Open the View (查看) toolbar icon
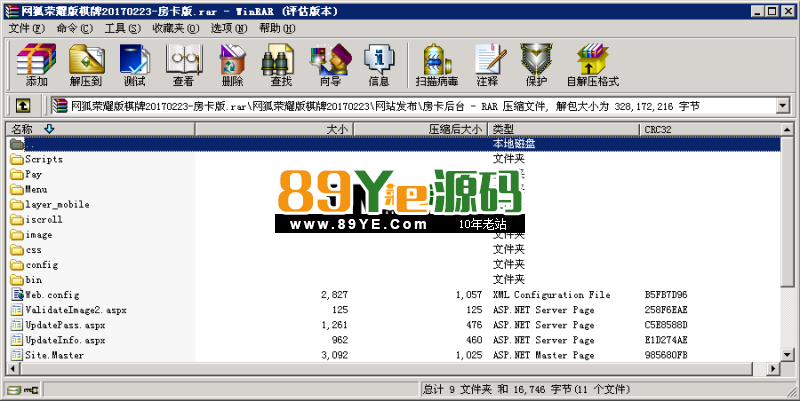 [183, 65]
